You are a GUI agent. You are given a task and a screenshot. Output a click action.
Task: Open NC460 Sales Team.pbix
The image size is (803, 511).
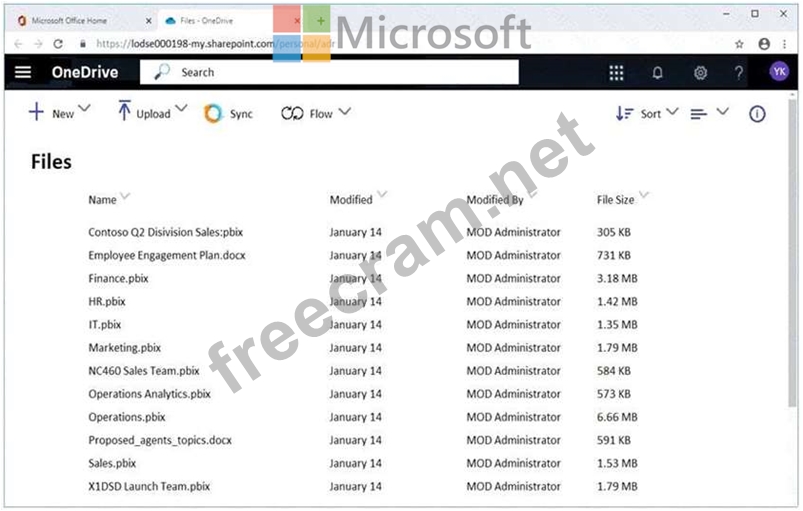click(x=144, y=371)
